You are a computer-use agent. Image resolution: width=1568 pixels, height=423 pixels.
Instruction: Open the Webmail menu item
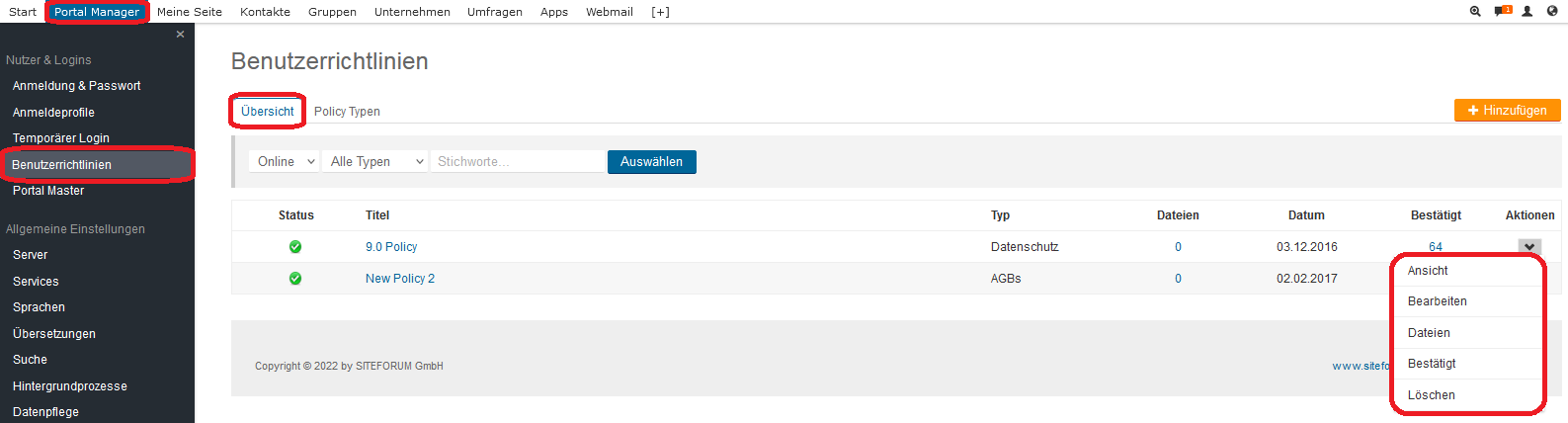[609, 12]
